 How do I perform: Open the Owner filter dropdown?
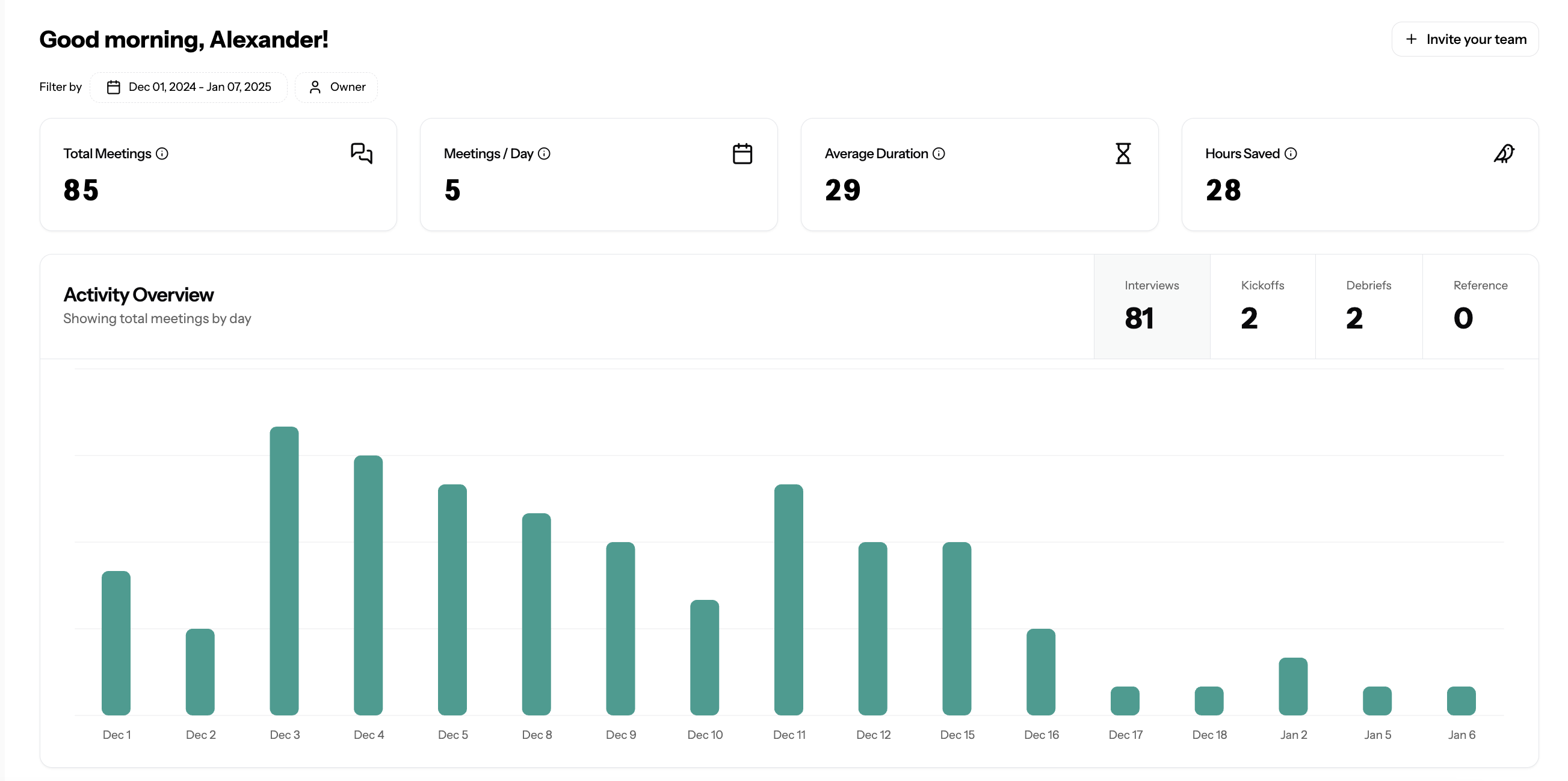tap(336, 87)
